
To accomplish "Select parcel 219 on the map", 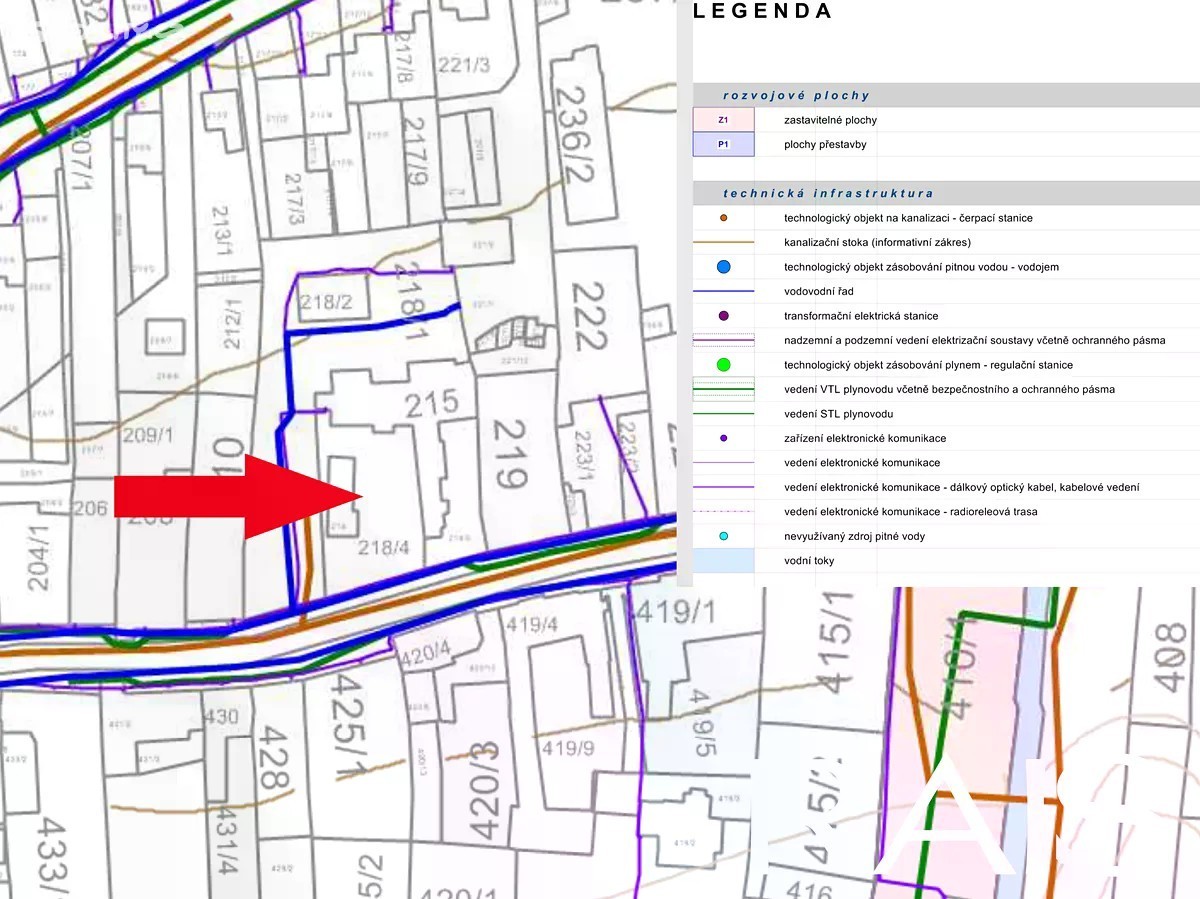I will pos(510,453).
